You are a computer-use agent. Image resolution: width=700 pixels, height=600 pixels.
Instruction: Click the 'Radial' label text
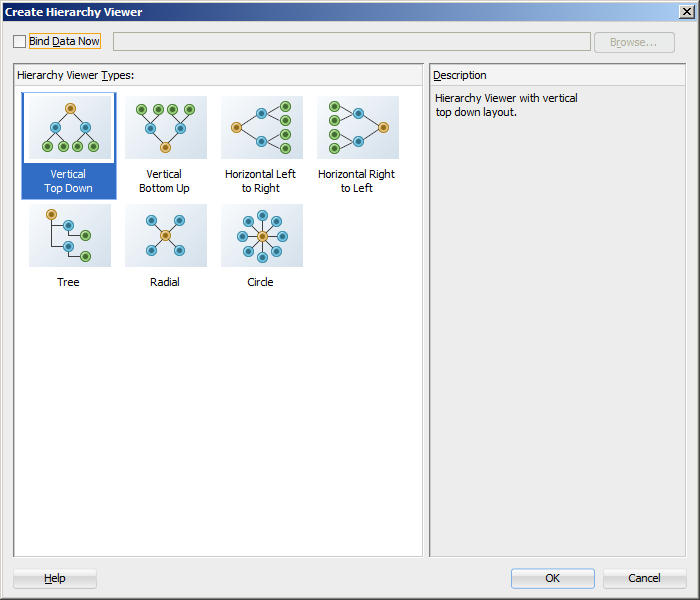tap(165, 282)
